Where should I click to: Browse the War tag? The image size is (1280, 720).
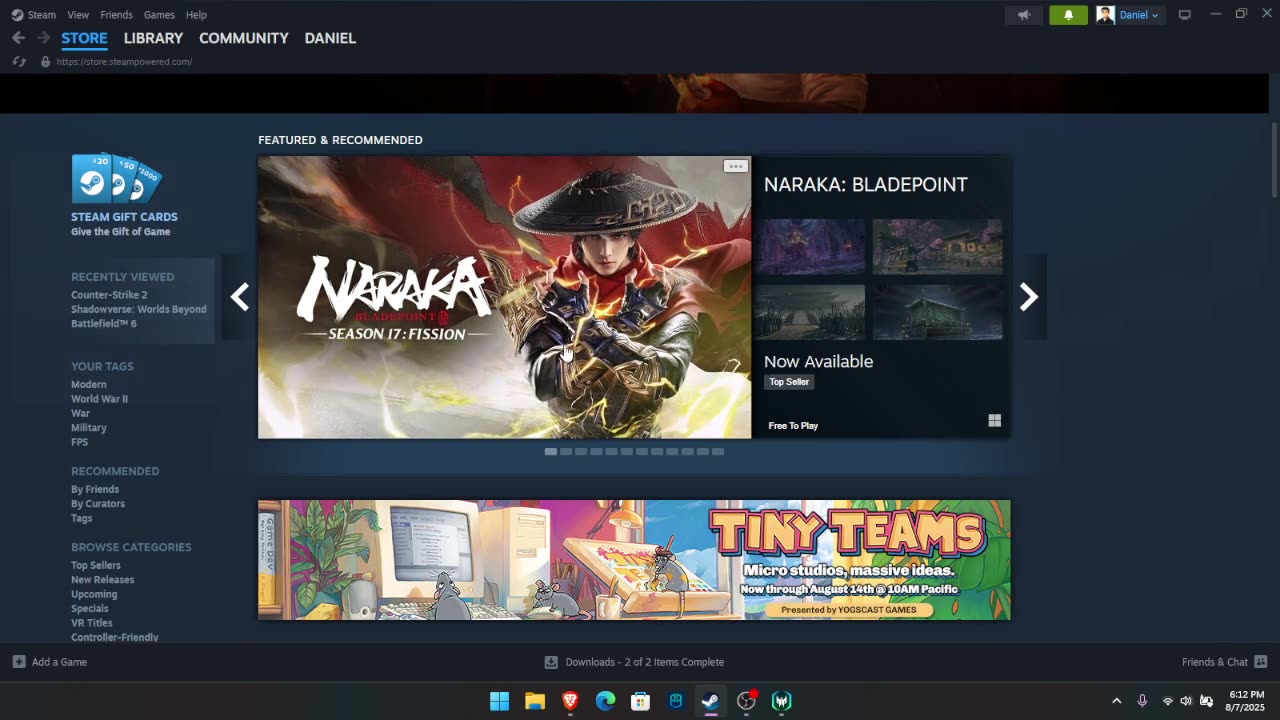tap(80, 413)
